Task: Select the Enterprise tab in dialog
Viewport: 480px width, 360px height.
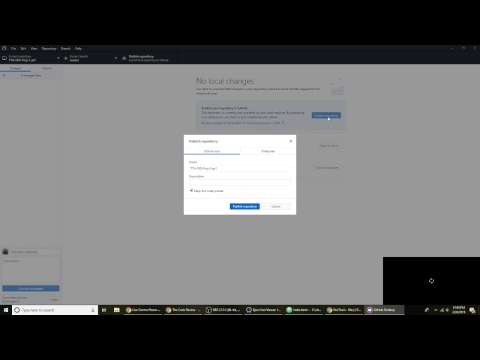Action: click(268, 151)
